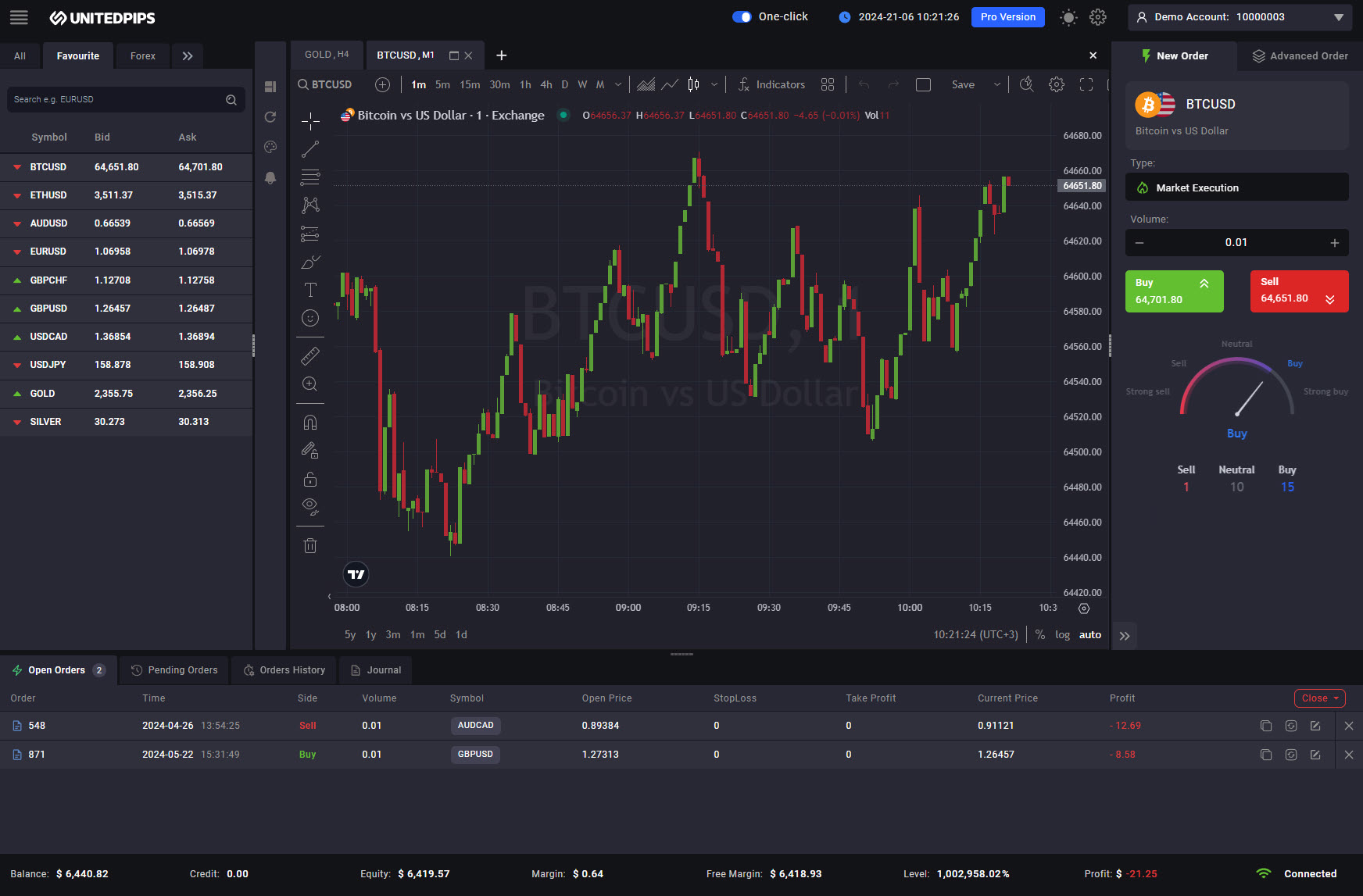This screenshot has height=896, width=1363.
Task: Select the XABCD pattern tool
Action: click(x=310, y=205)
